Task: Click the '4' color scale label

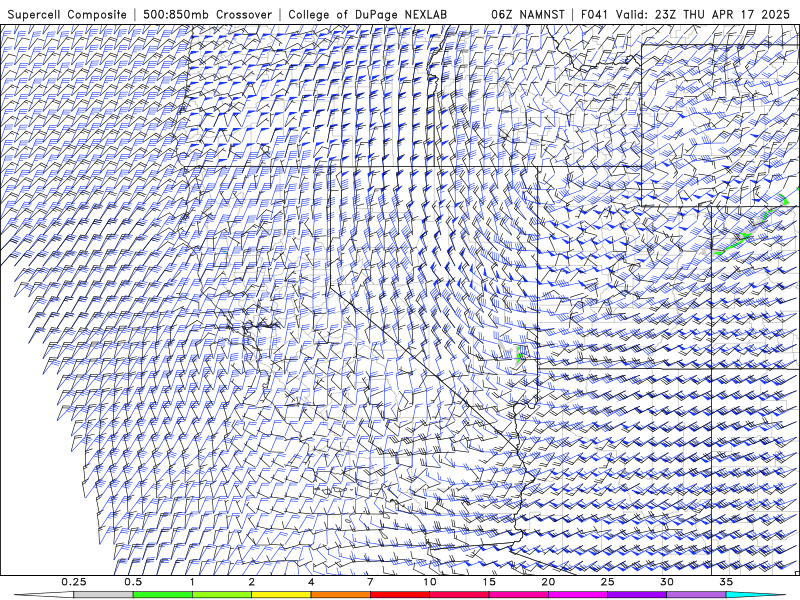Action: pos(311,582)
